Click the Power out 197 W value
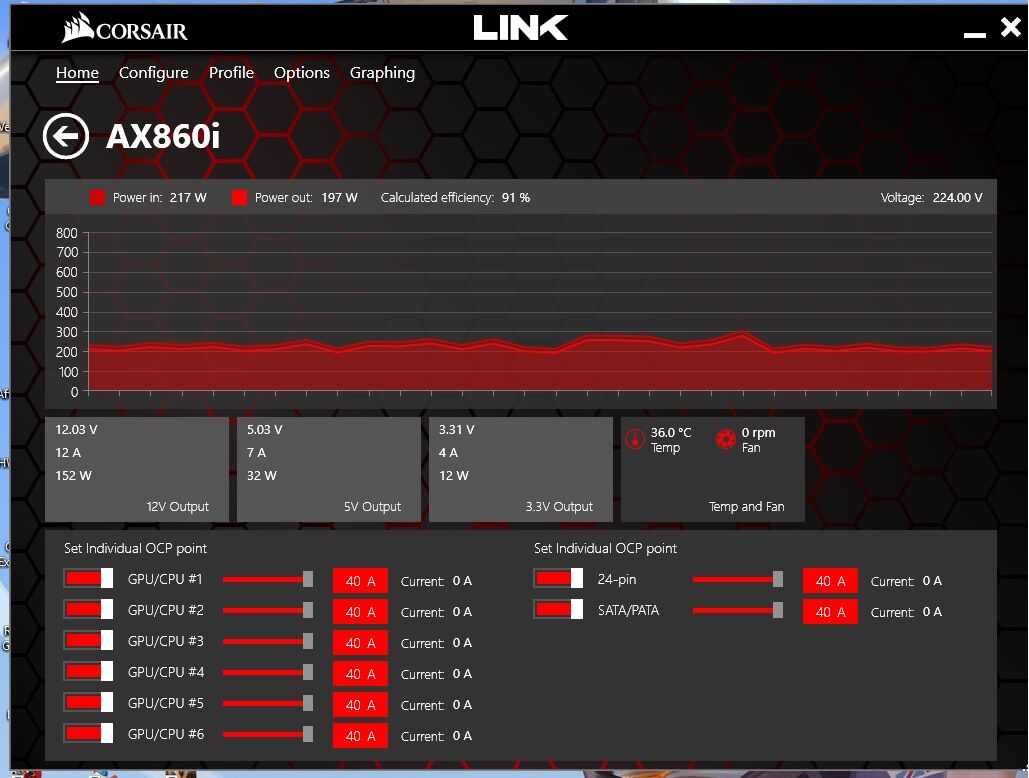 pyautogui.click(x=339, y=197)
